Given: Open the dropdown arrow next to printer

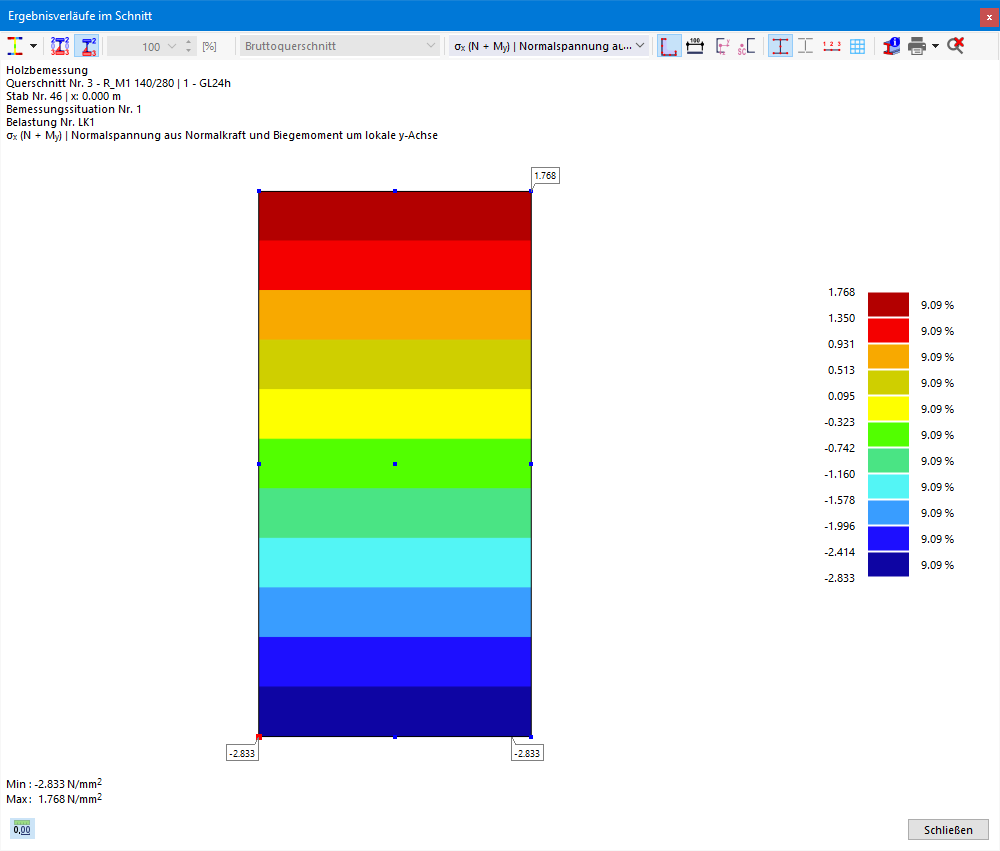Looking at the screenshot, I should (936, 46).
